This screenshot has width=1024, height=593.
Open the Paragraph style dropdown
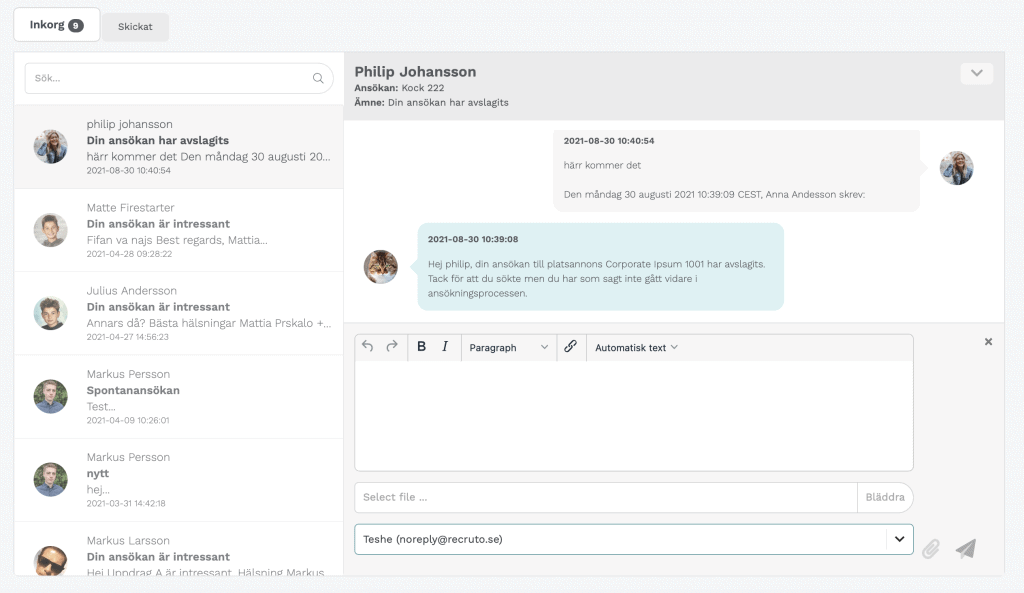pyautogui.click(x=509, y=347)
